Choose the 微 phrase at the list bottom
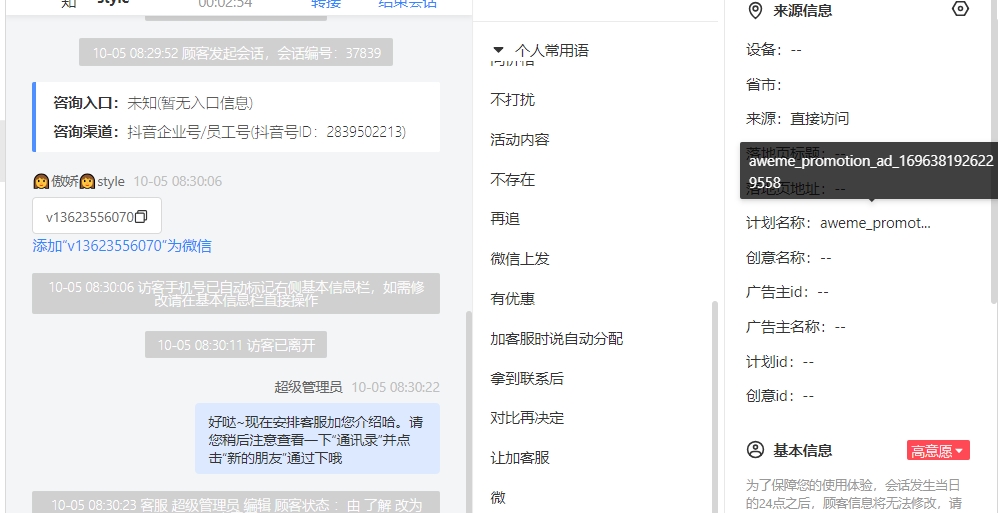Image resolution: width=998 pixels, height=513 pixels. [x=498, y=497]
